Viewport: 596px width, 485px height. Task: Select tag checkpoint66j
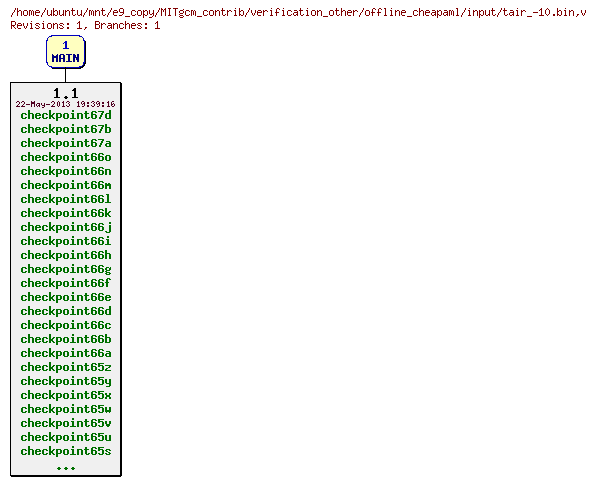[x=66, y=227]
